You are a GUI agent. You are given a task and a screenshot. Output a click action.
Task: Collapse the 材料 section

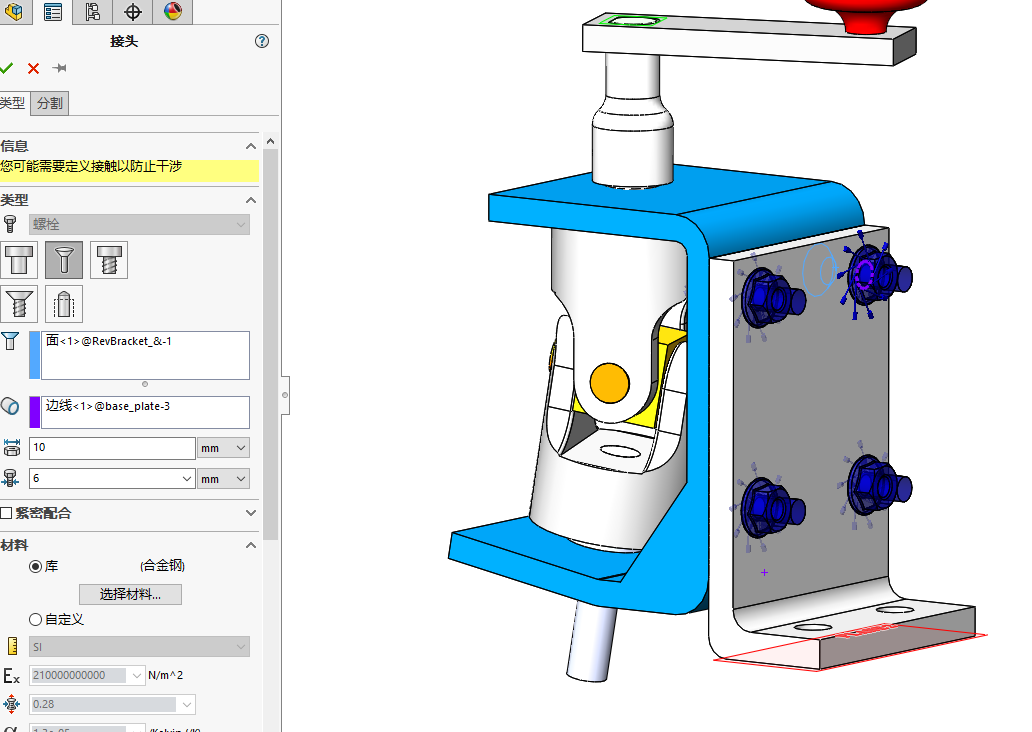[x=251, y=545]
